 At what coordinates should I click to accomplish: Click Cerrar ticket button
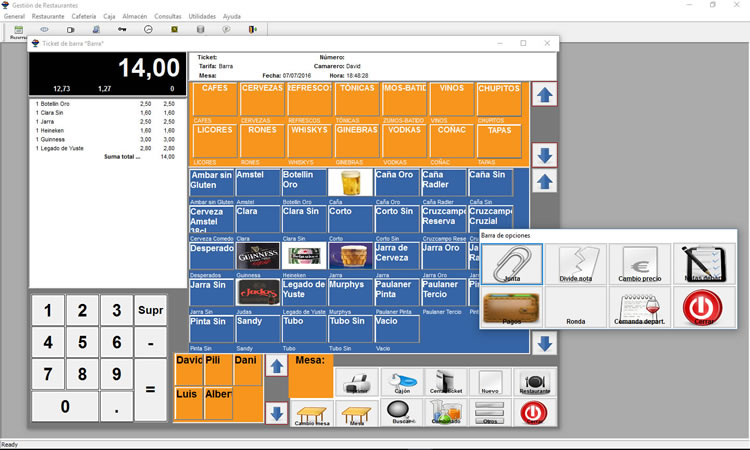446,382
